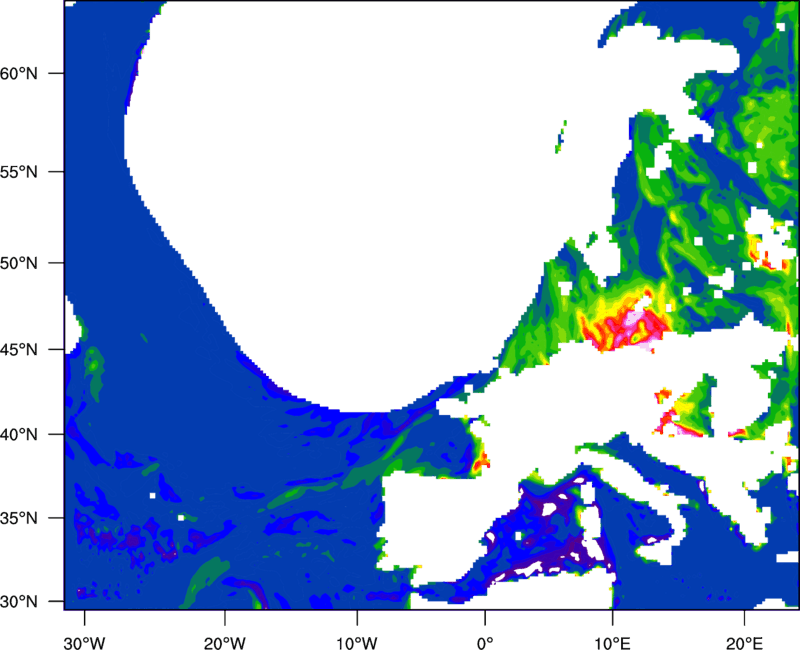Click the 45°N latitude label
The image size is (800, 650).
point(19,350)
